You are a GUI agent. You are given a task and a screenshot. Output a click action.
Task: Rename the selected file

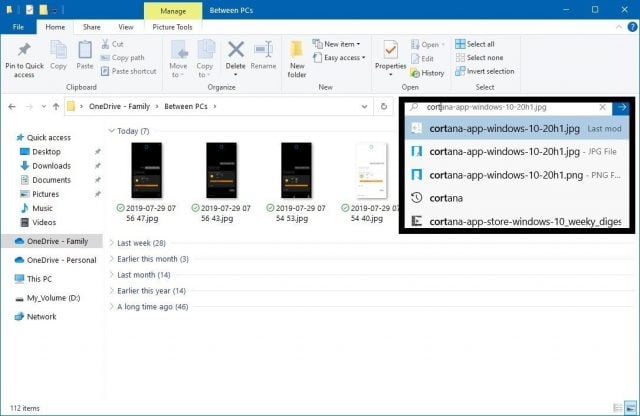(x=263, y=56)
